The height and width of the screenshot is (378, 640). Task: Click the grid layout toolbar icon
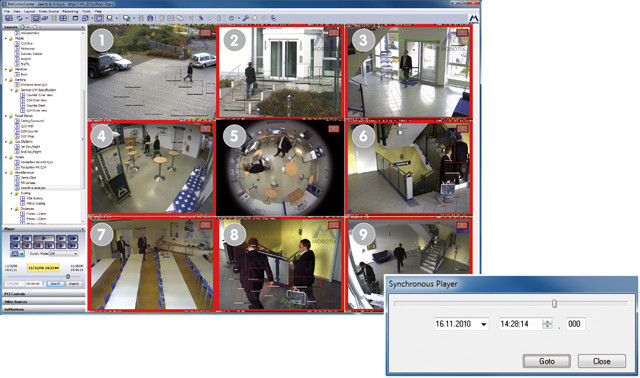coord(63,18)
